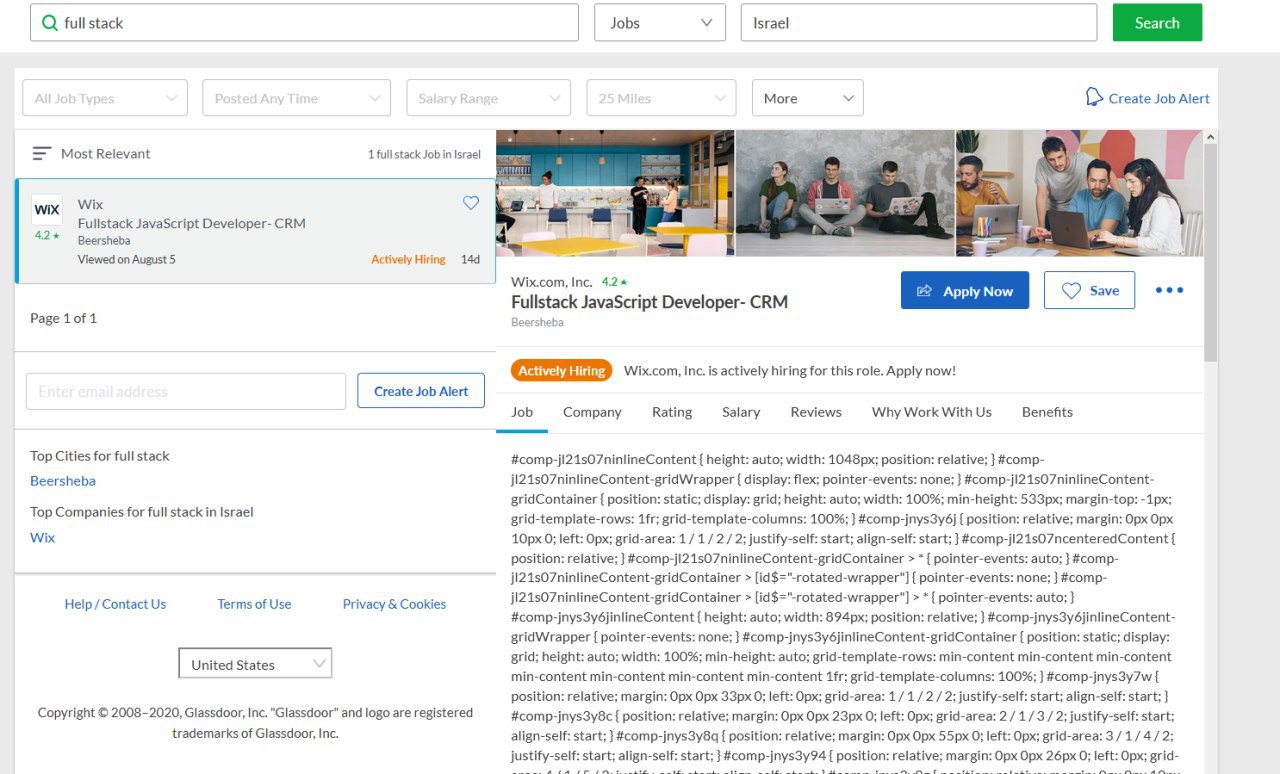Switch to the Reviews tab
Viewport: 1280px width, 774px height.
[x=816, y=412]
